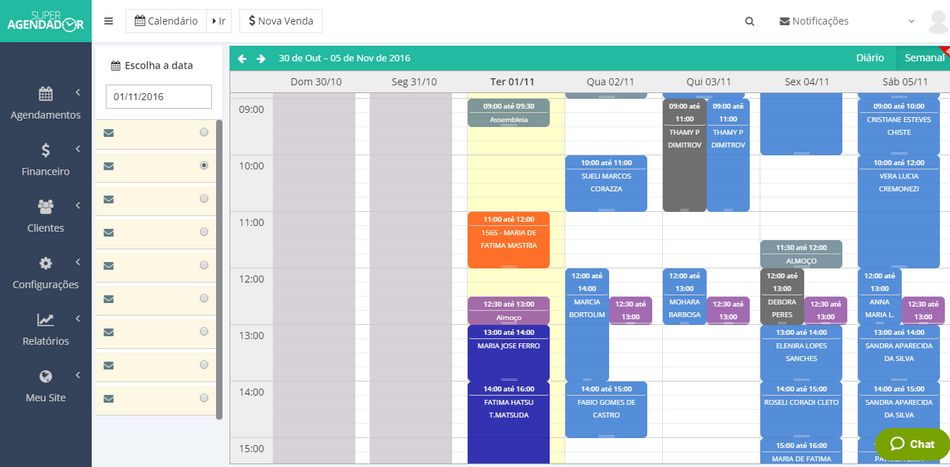Go to next week arrow
The width and height of the screenshot is (950, 467).
click(261, 58)
